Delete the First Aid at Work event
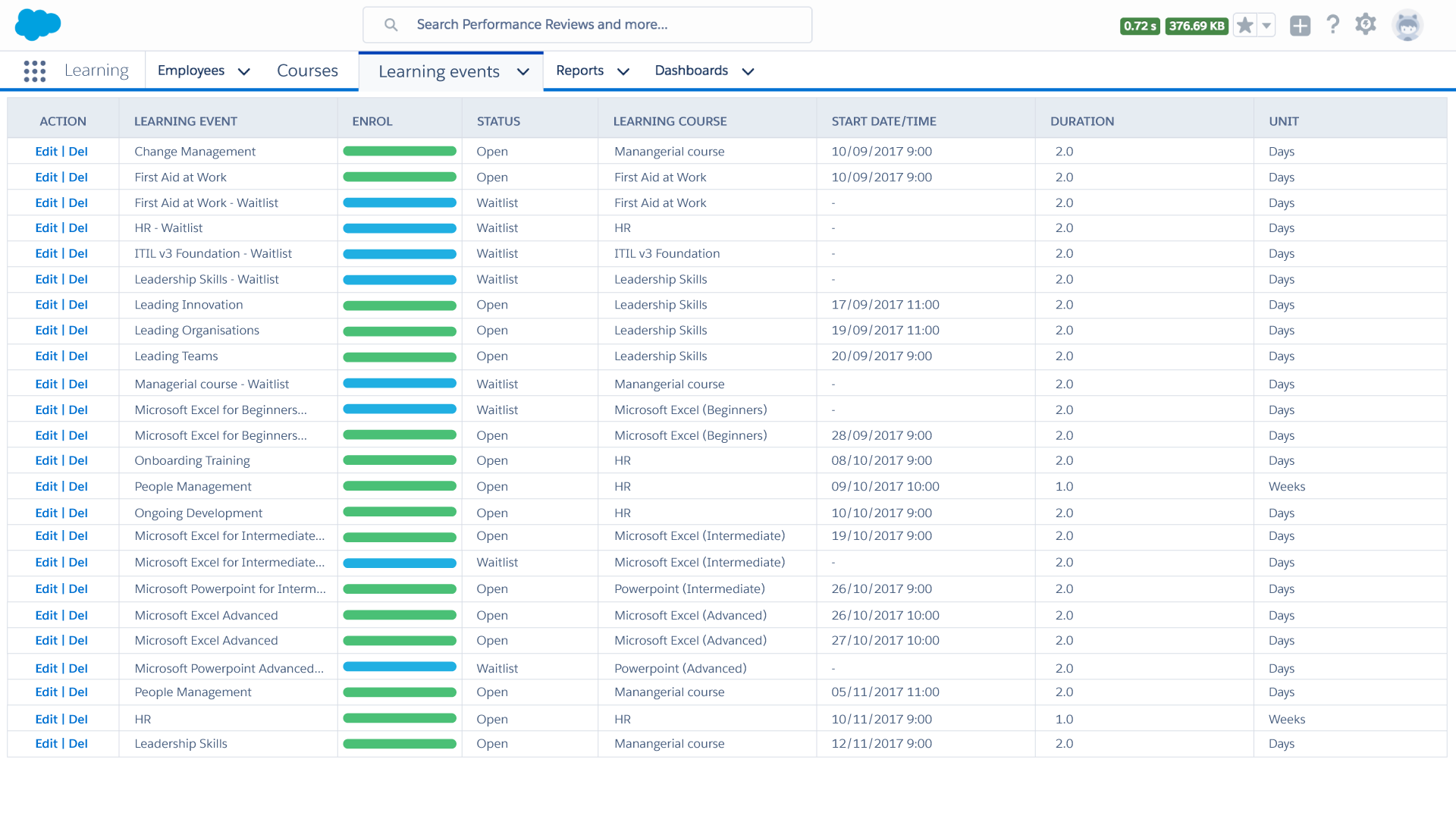The image size is (1456, 819). 79,177
